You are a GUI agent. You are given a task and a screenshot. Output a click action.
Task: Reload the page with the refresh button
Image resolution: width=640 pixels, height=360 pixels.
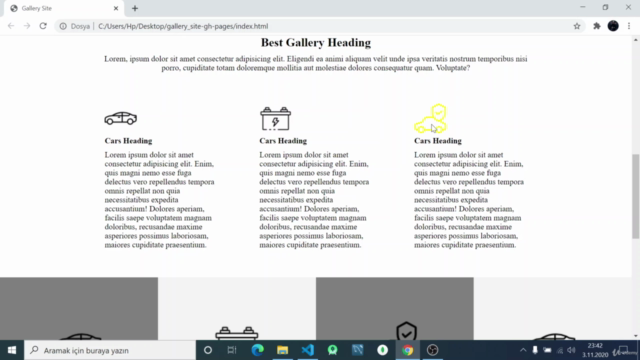(43, 26)
